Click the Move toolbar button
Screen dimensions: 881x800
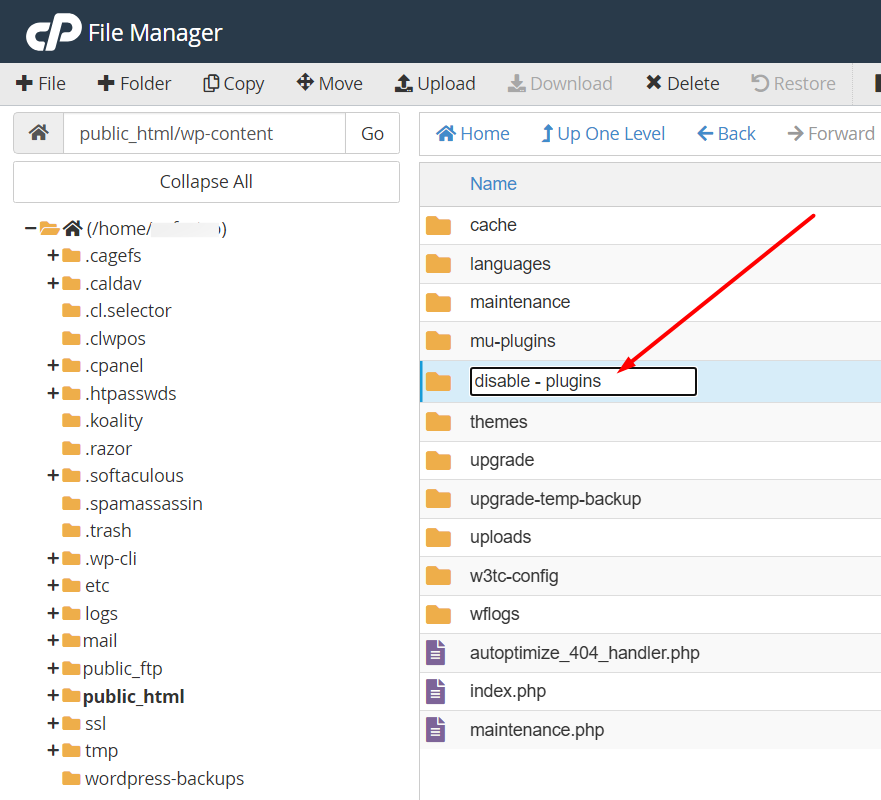(330, 84)
